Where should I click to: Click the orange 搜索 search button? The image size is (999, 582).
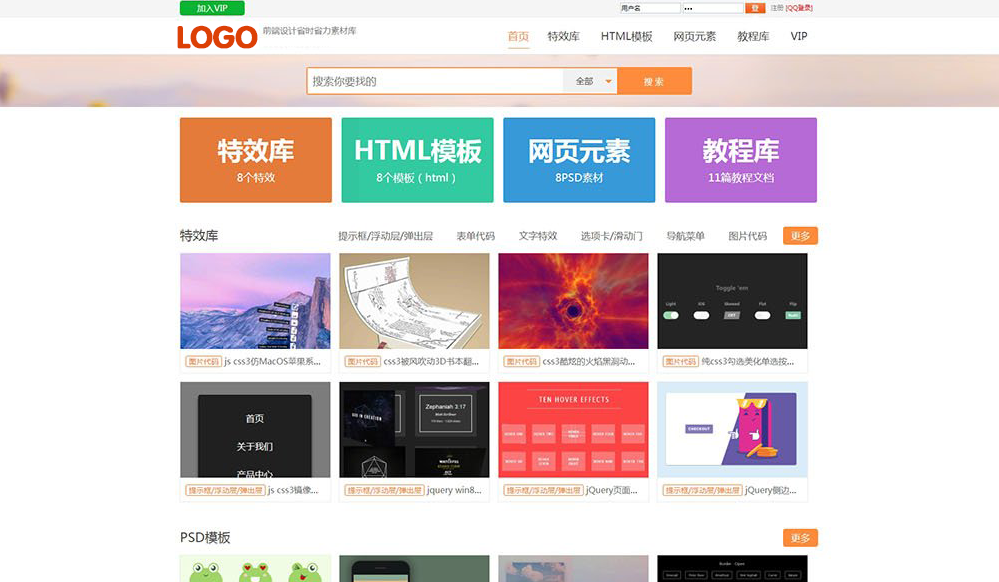click(x=654, y=81)
